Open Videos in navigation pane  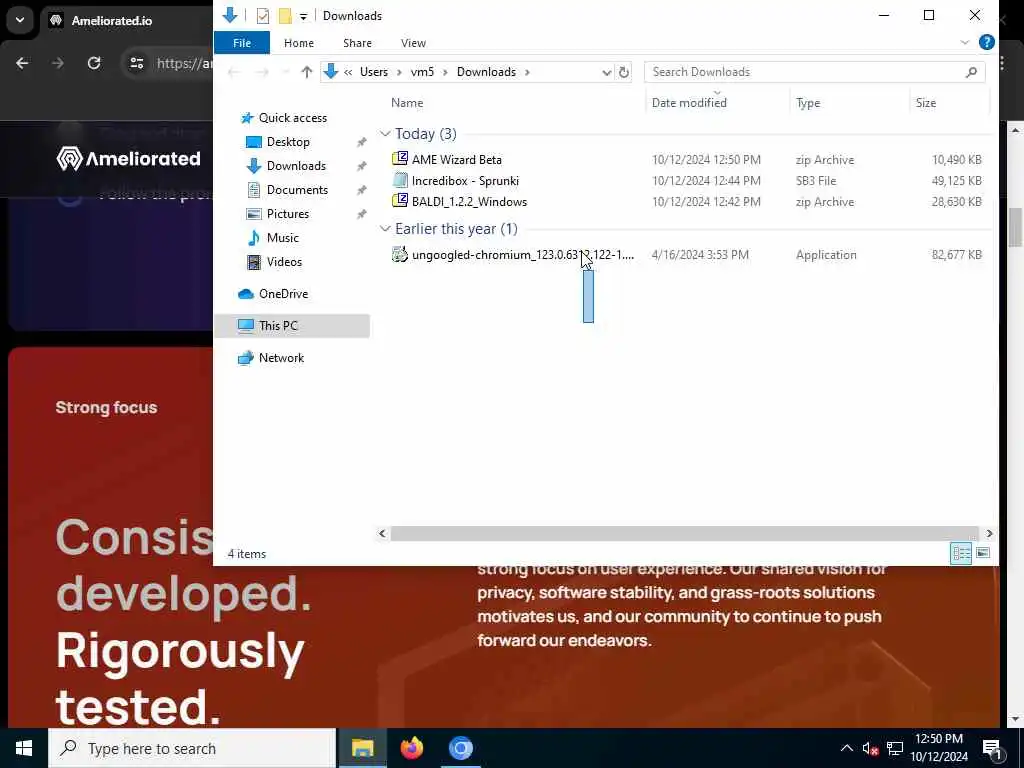(284, 262)
